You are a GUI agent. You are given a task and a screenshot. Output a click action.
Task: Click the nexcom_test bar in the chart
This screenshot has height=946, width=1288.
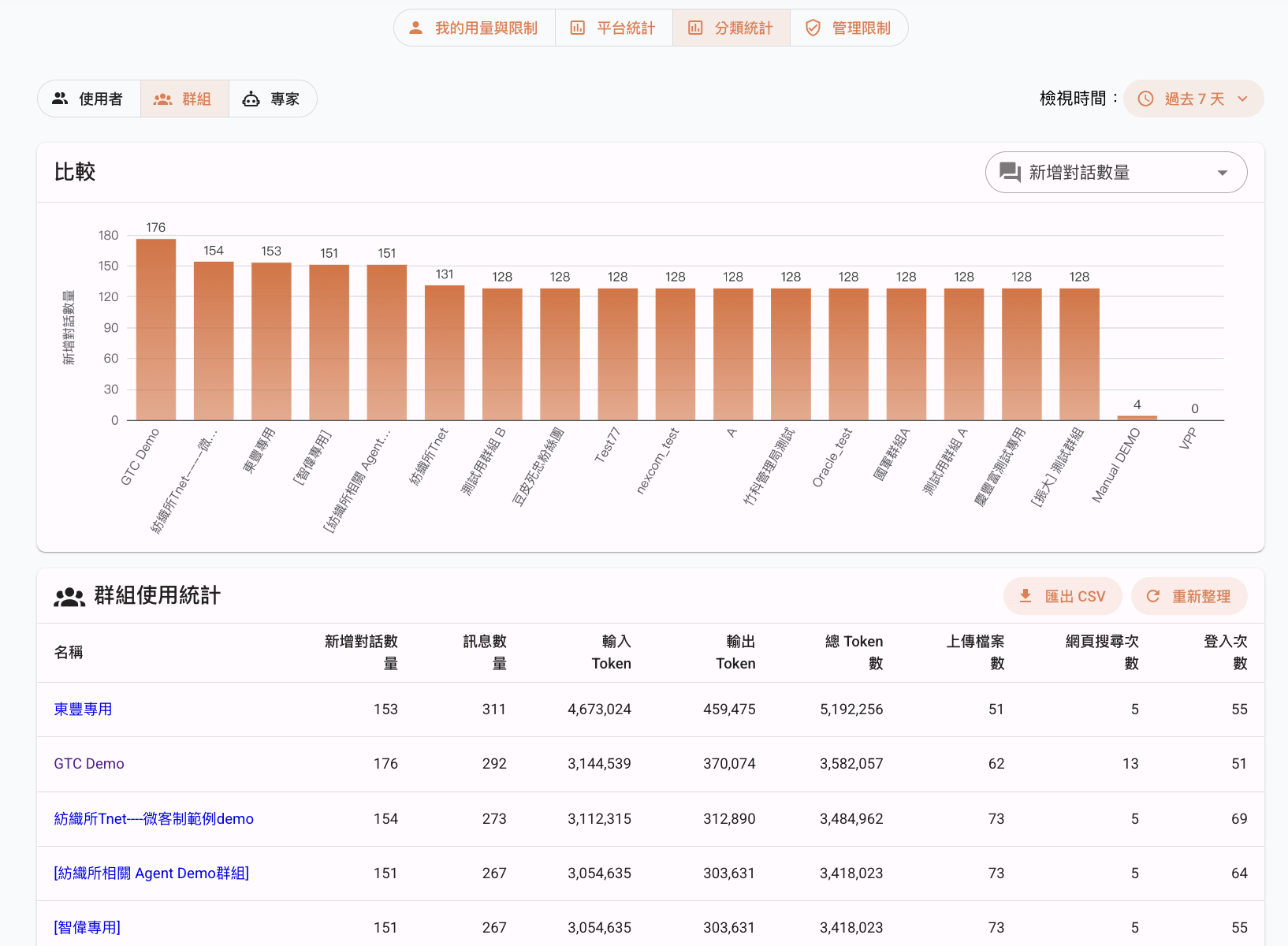(x=676, y=354)
